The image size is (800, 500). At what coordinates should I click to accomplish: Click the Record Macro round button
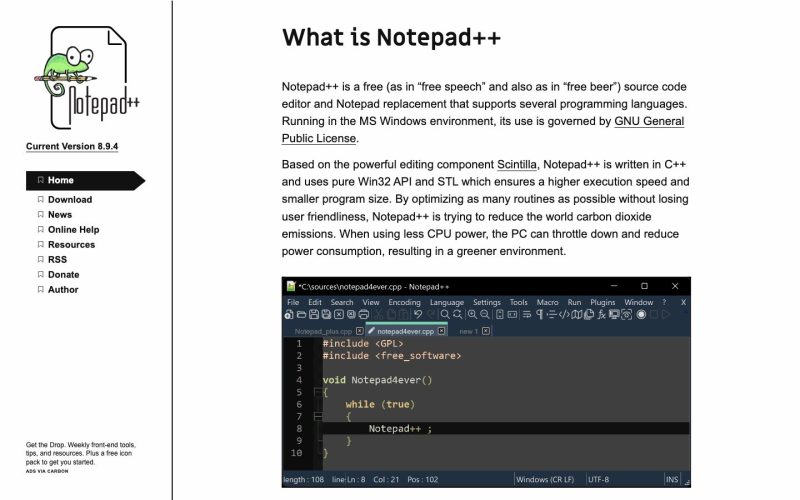point(641,314)
